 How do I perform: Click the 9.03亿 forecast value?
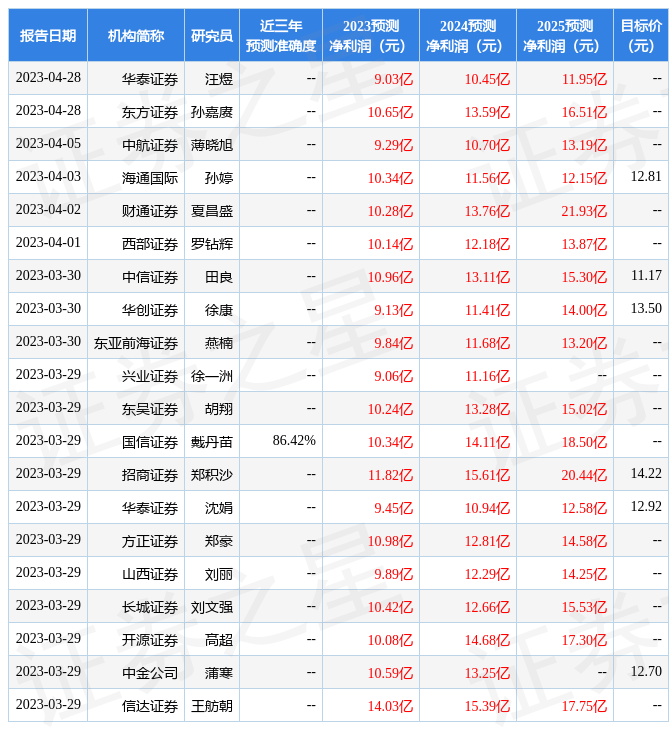393,79
